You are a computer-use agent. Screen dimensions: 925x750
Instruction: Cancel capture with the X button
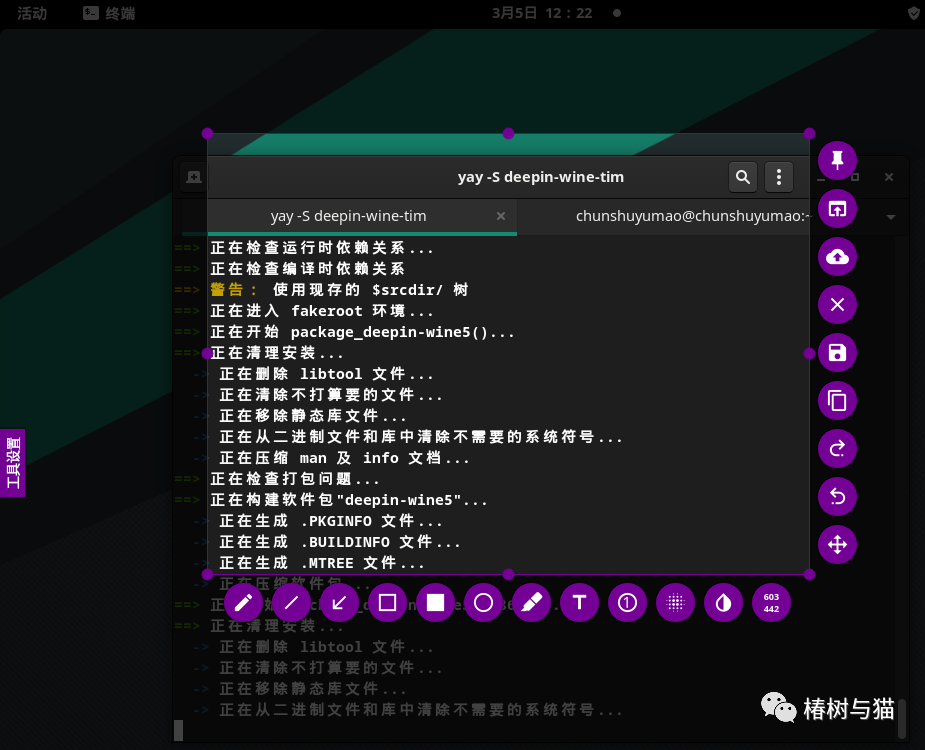tap(837, 304)
